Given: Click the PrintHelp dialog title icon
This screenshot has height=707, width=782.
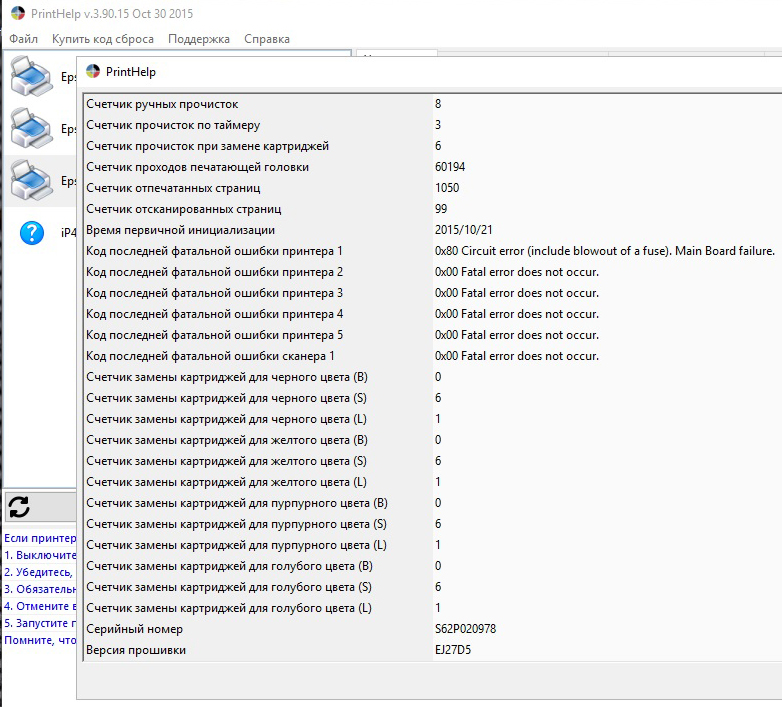Looking at the screenshot, I should pyautogui.click(x=93, y=71).
